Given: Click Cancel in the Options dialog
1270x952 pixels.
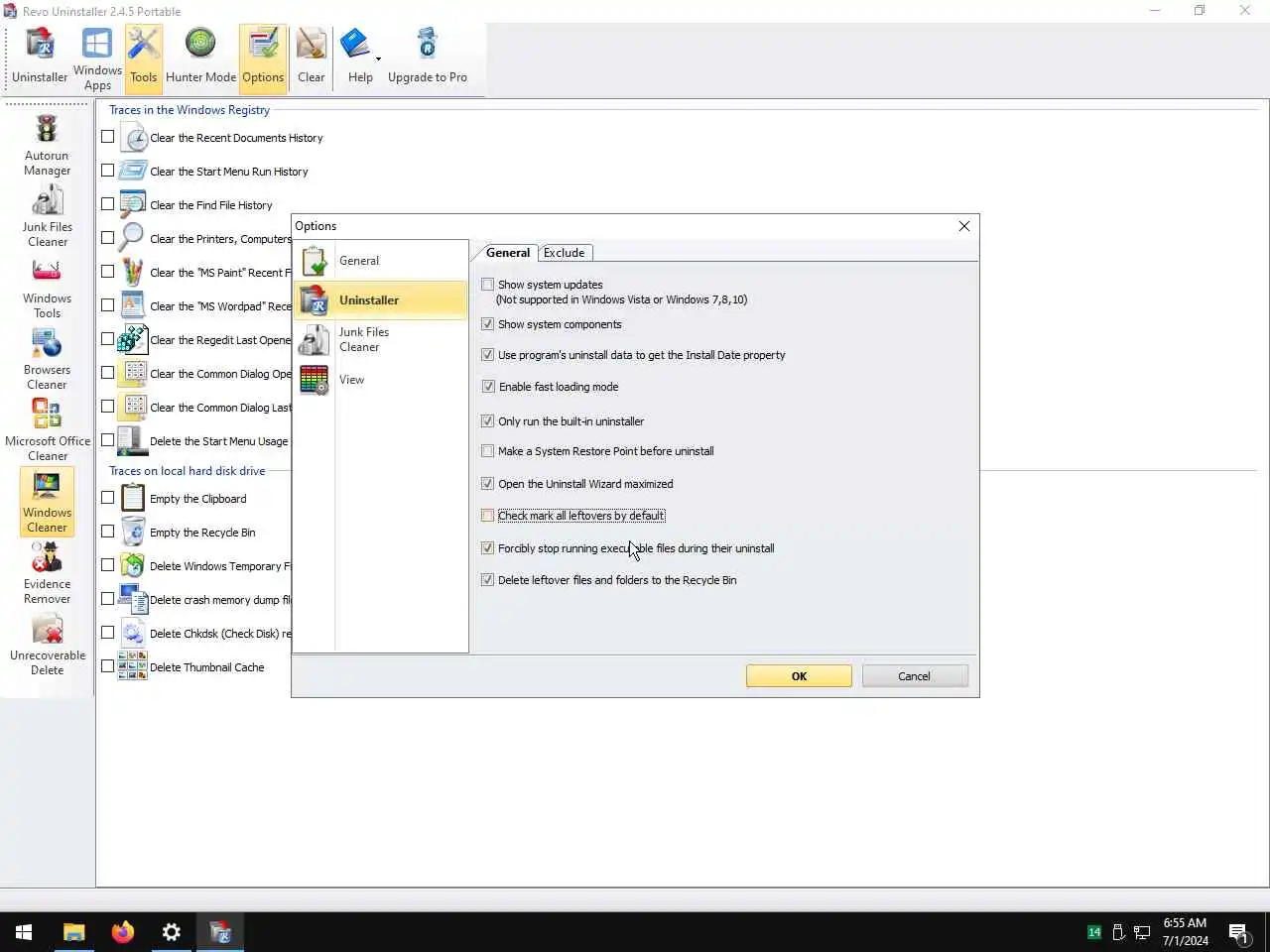Looking at the screenshot, I should (x=914, y=676).
